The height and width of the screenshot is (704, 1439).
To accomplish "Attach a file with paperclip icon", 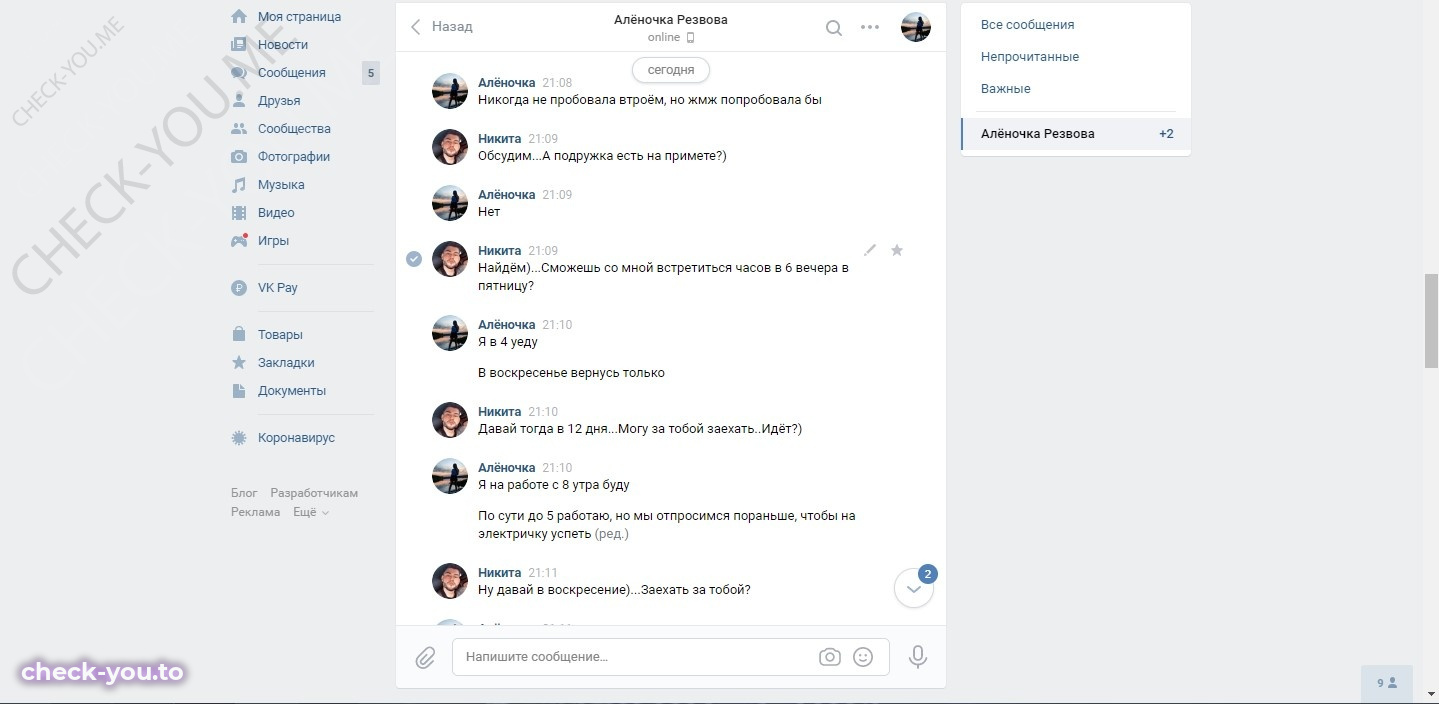I will (x=425, y=657).
